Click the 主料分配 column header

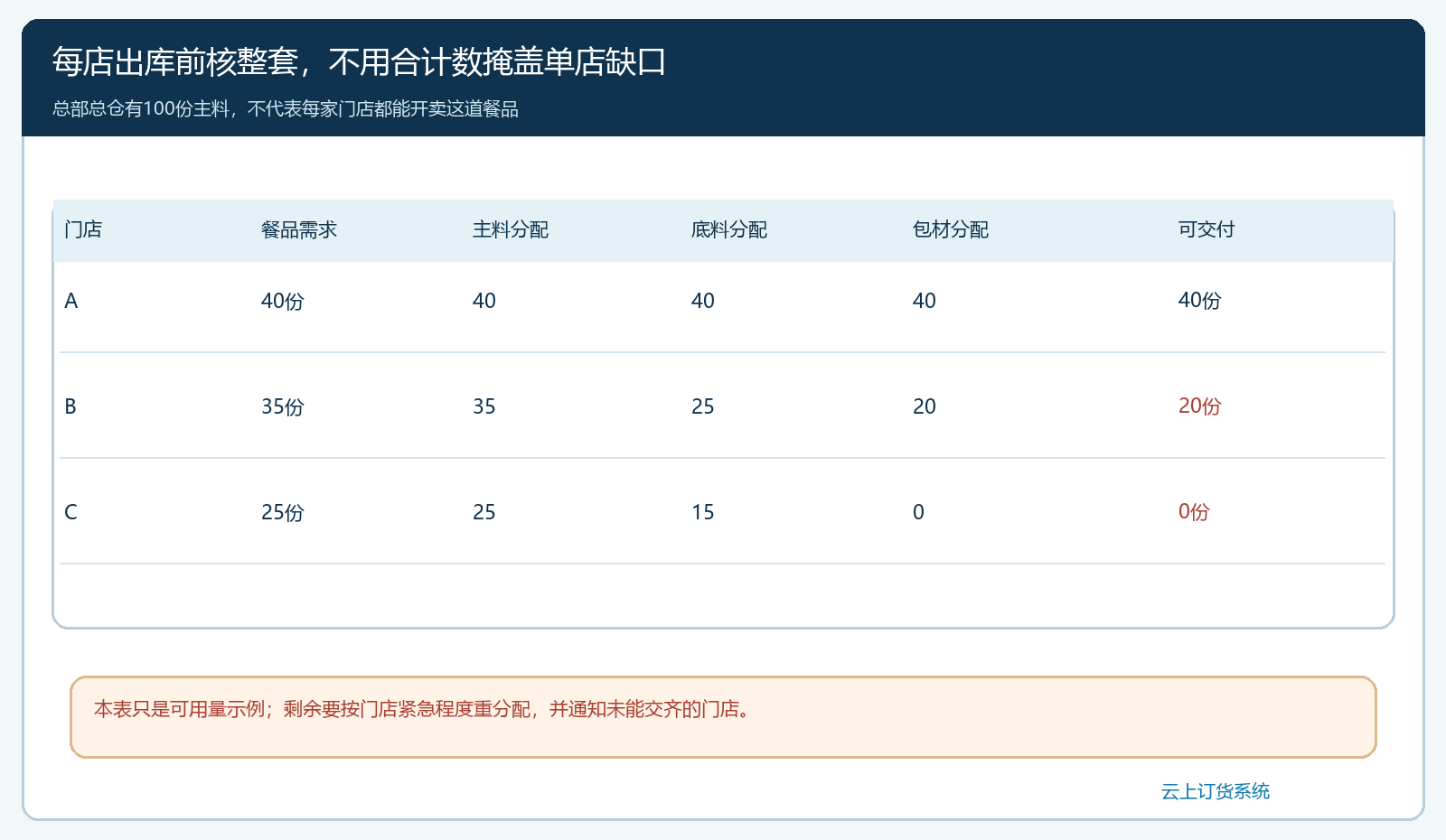(x=511, y=229)
